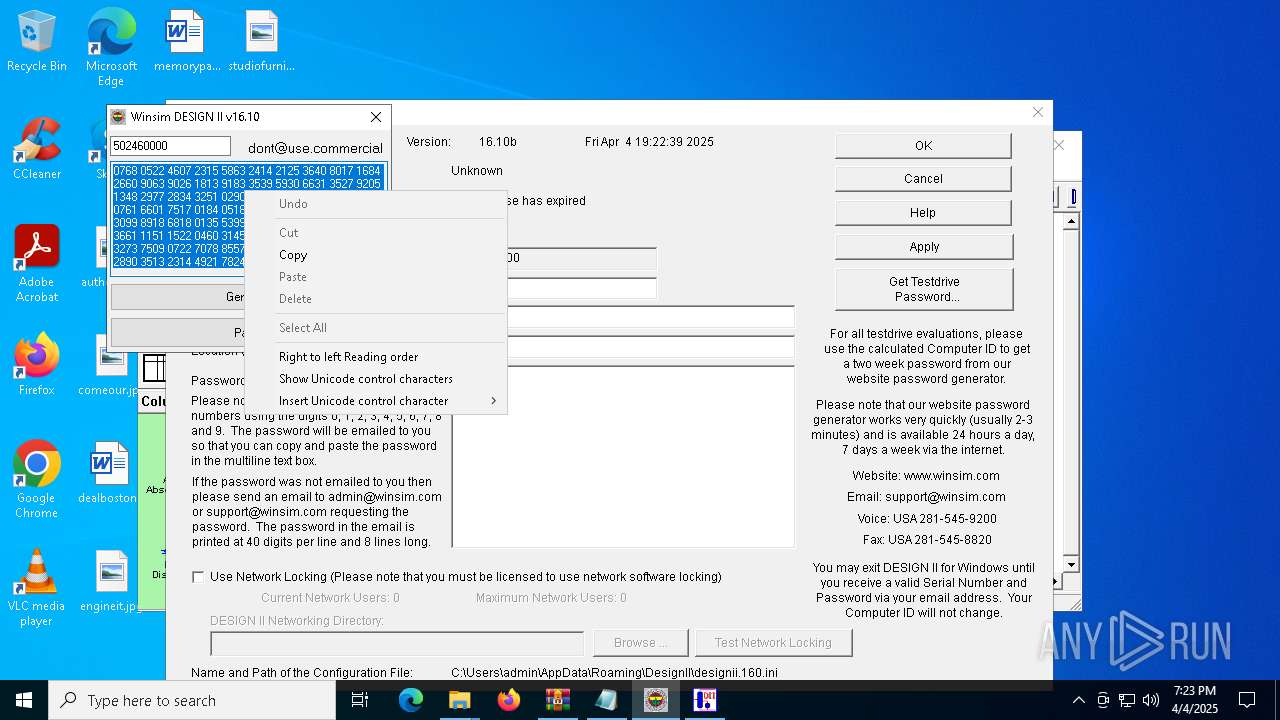Open Recycle Bin desktop icon
Image resolution: width=1280 pixels, height=720 pixels.
(37, 41)
